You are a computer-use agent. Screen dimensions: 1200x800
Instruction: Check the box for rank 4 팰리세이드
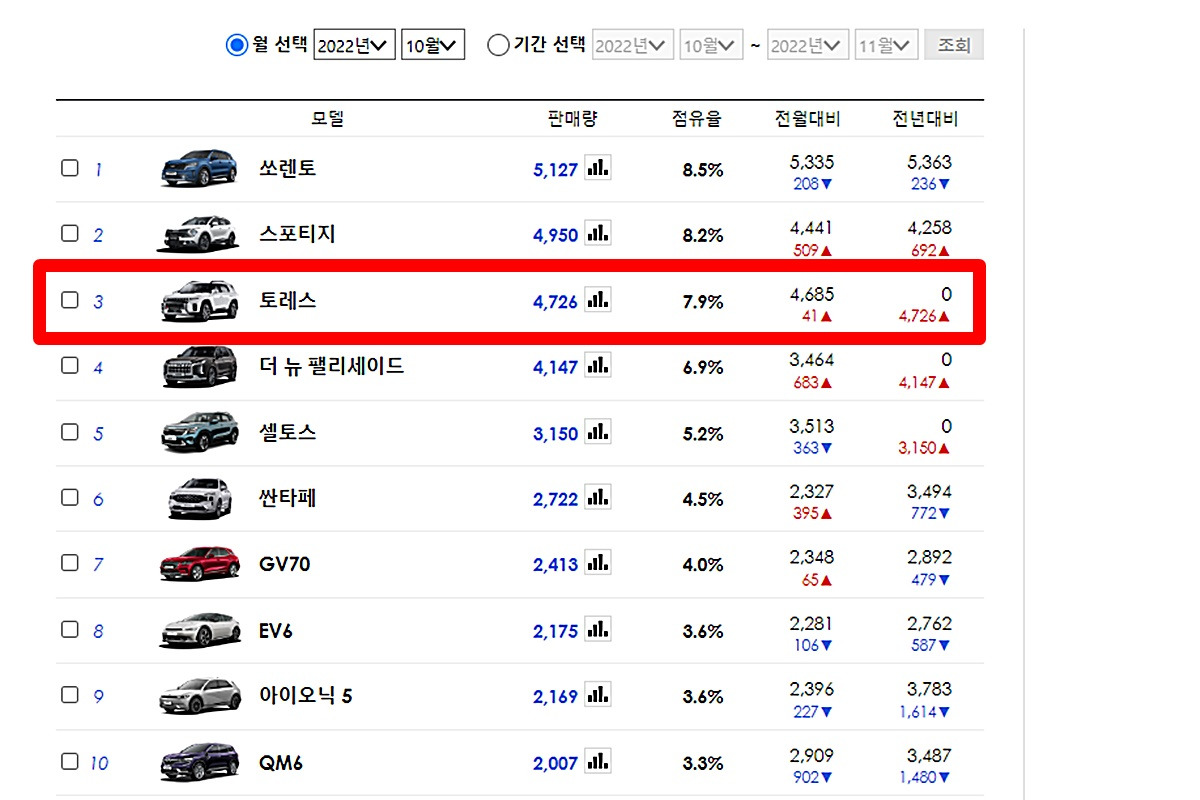coord(69,365)
